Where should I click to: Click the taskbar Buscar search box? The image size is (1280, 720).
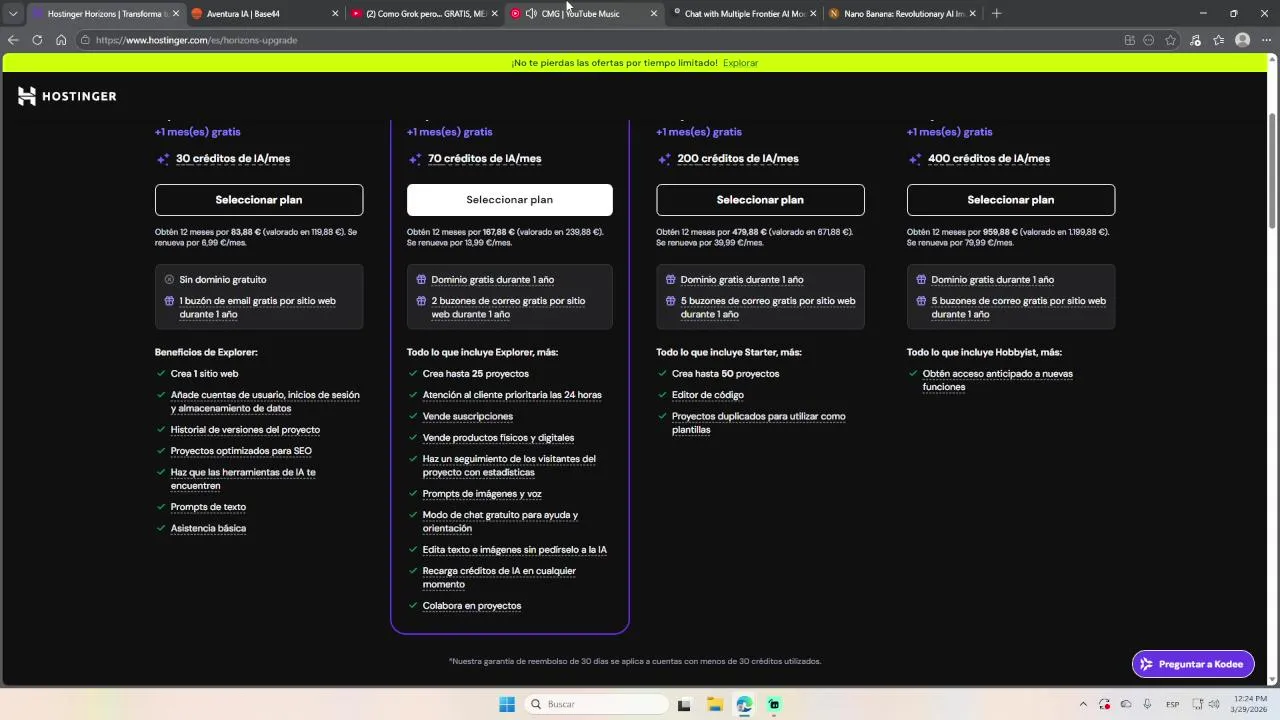[597, 704]
